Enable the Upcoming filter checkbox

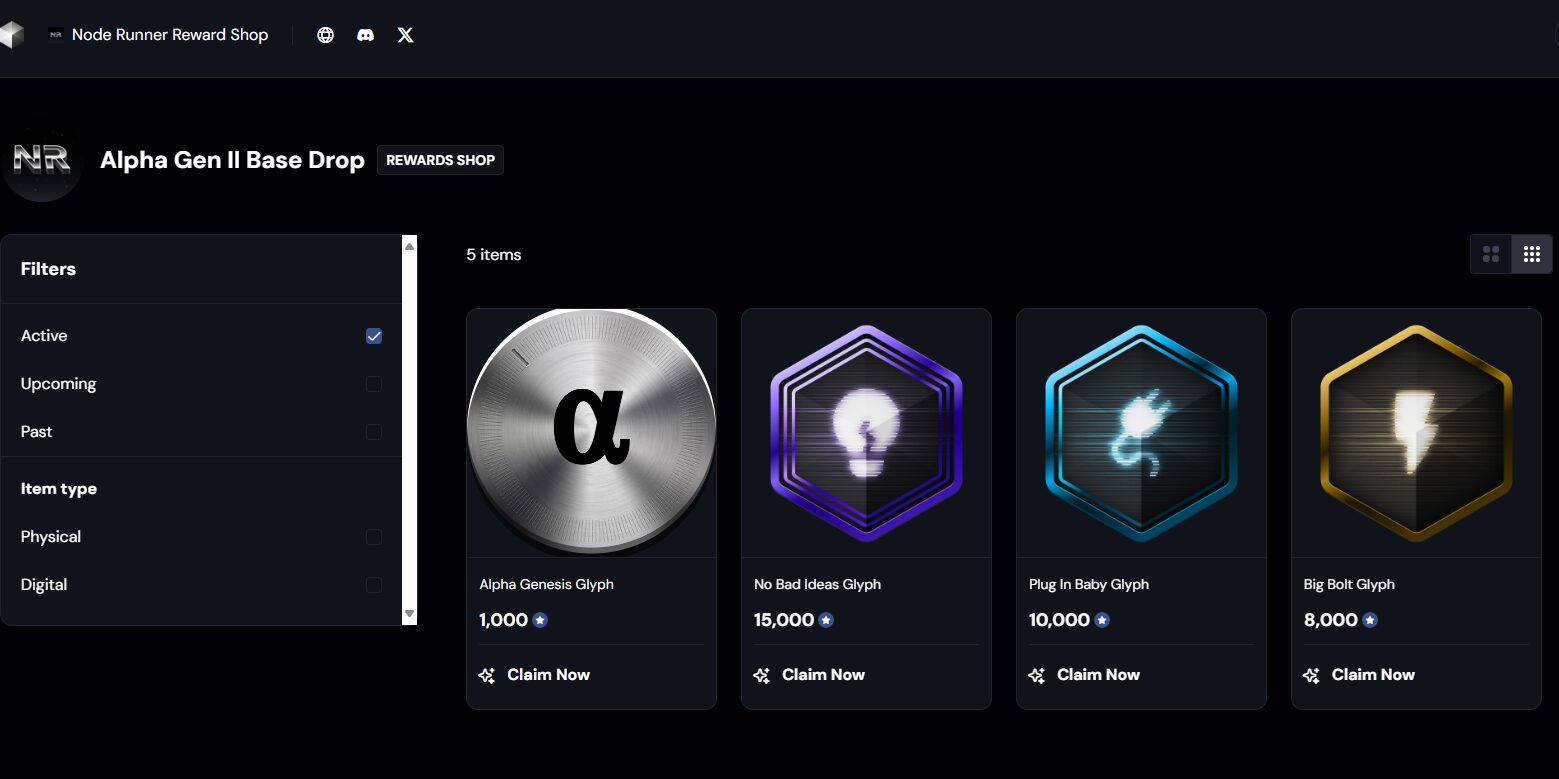pos(374,384)
